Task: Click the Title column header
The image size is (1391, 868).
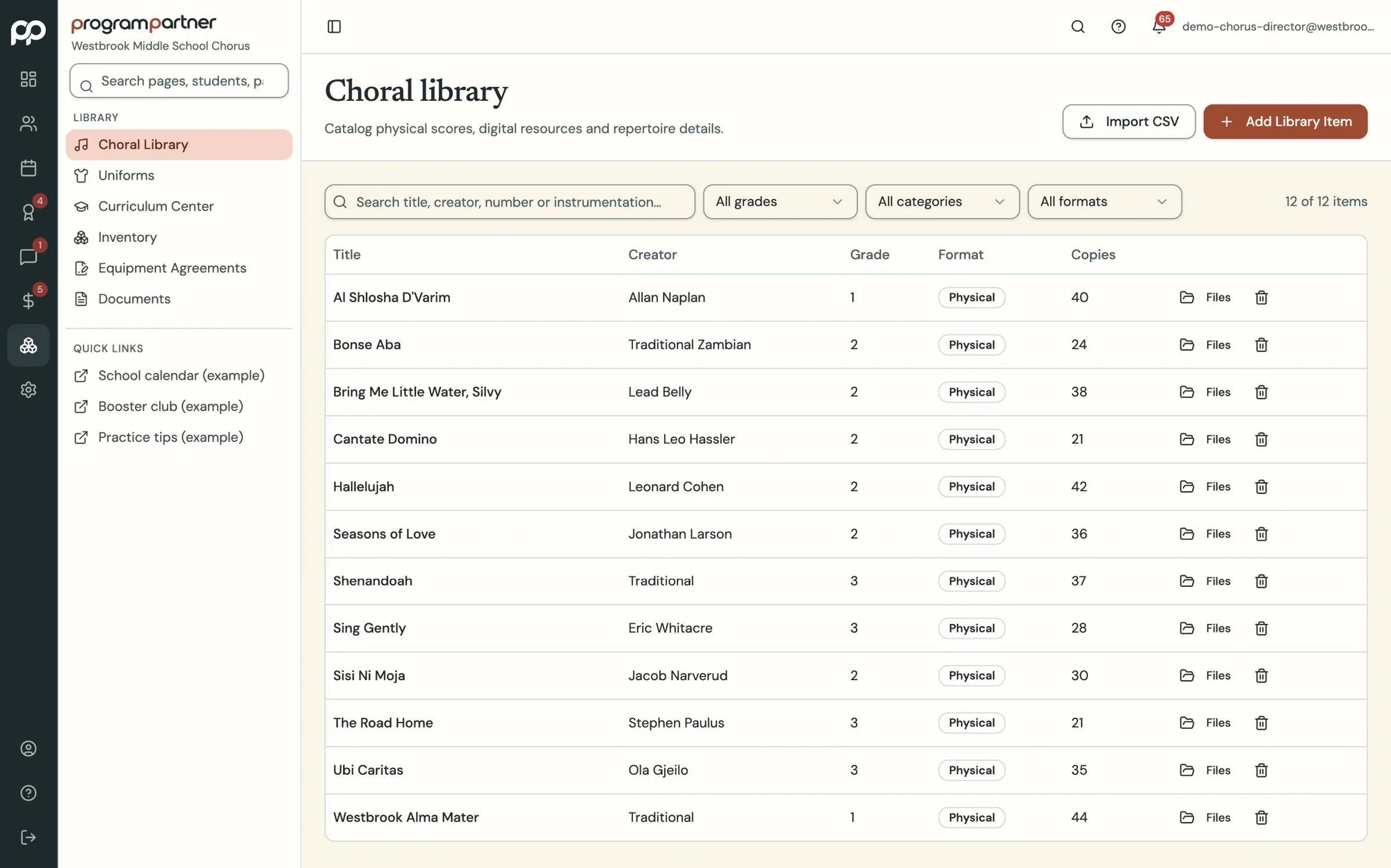Action: pos(346,255)
